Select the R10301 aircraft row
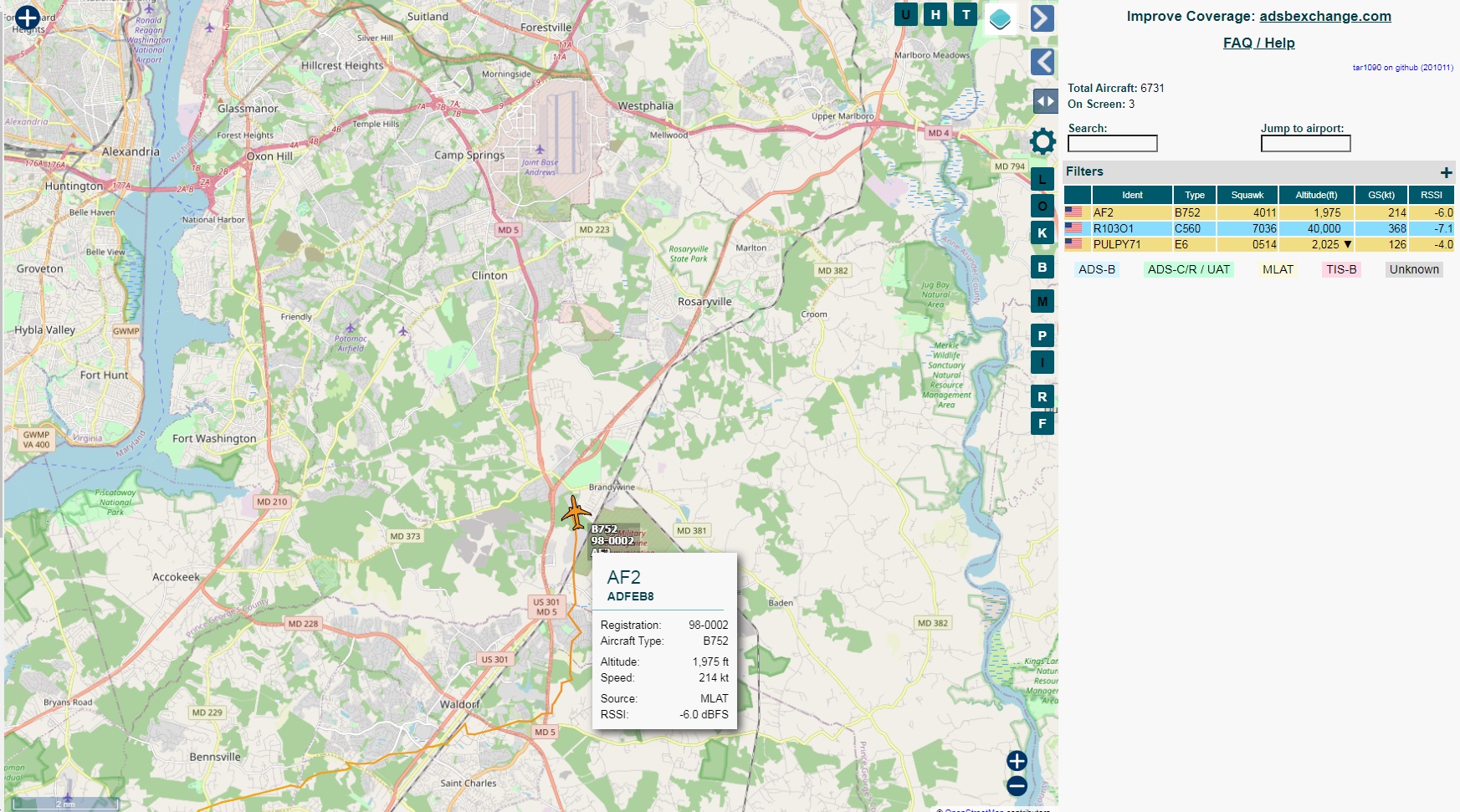1460x812 pixels. tap(1259, 228)
